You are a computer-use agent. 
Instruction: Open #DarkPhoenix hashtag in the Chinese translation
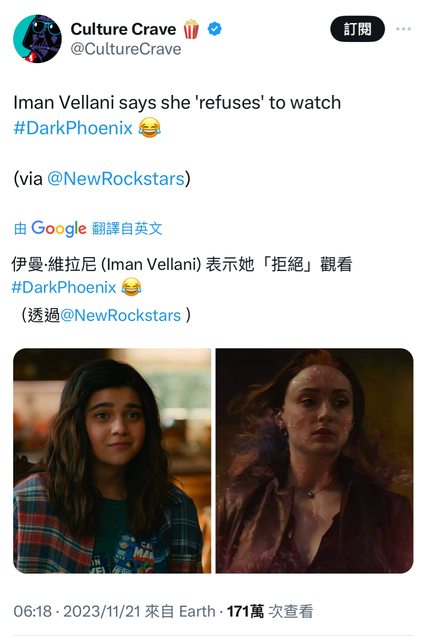pos(64,287)
